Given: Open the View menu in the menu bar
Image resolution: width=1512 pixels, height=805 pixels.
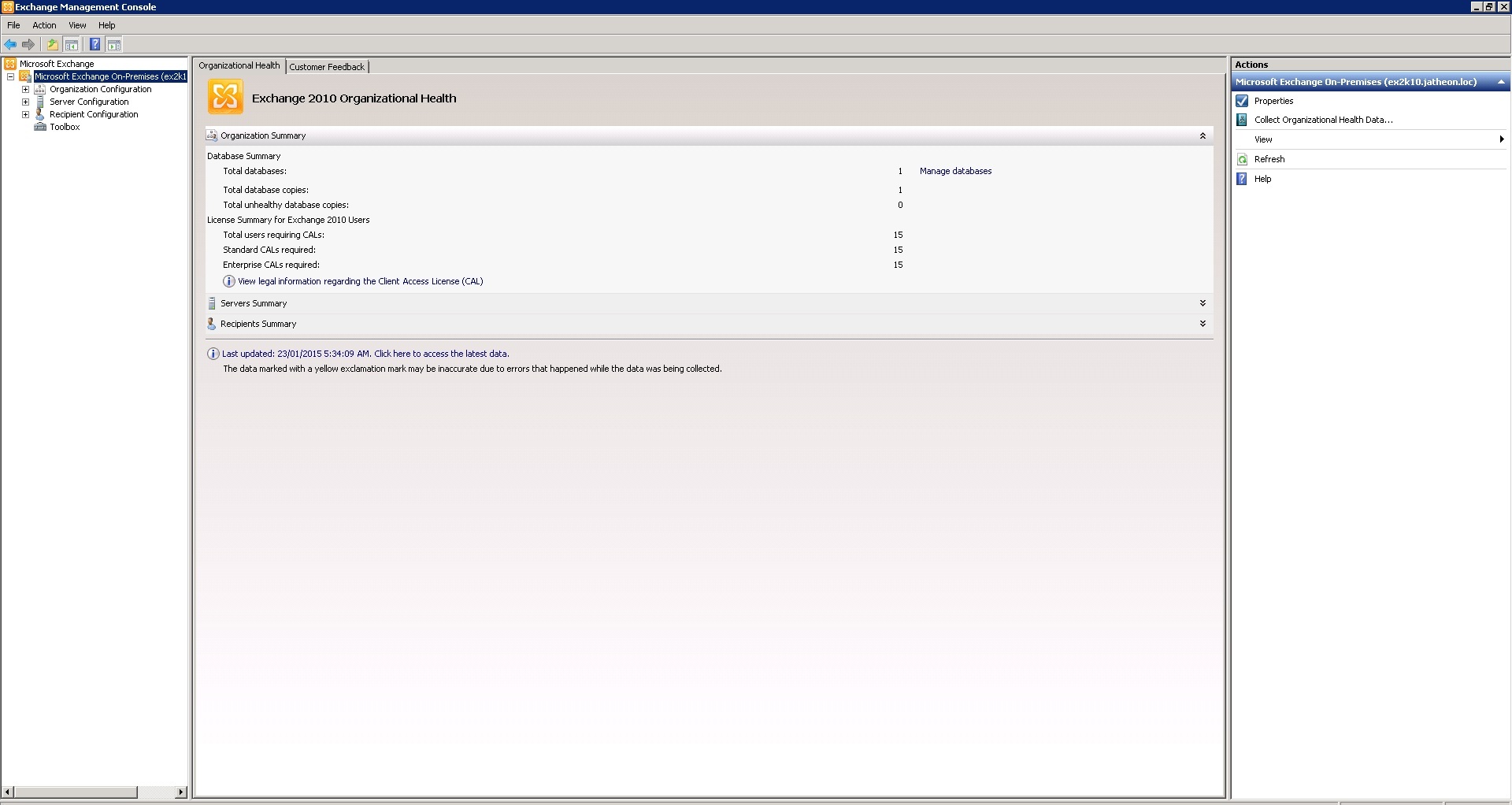Looking at the screenshot, I should pyautogui.click(x=77, y=25).
